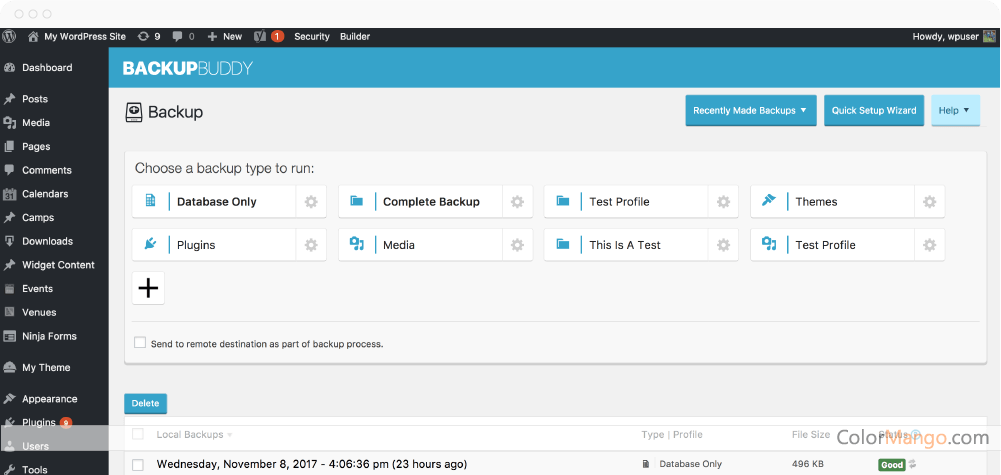Run the Plugins backup profile
Image resolution: width=1001 pixels, height=475 pixels.
tap(213, 245)
